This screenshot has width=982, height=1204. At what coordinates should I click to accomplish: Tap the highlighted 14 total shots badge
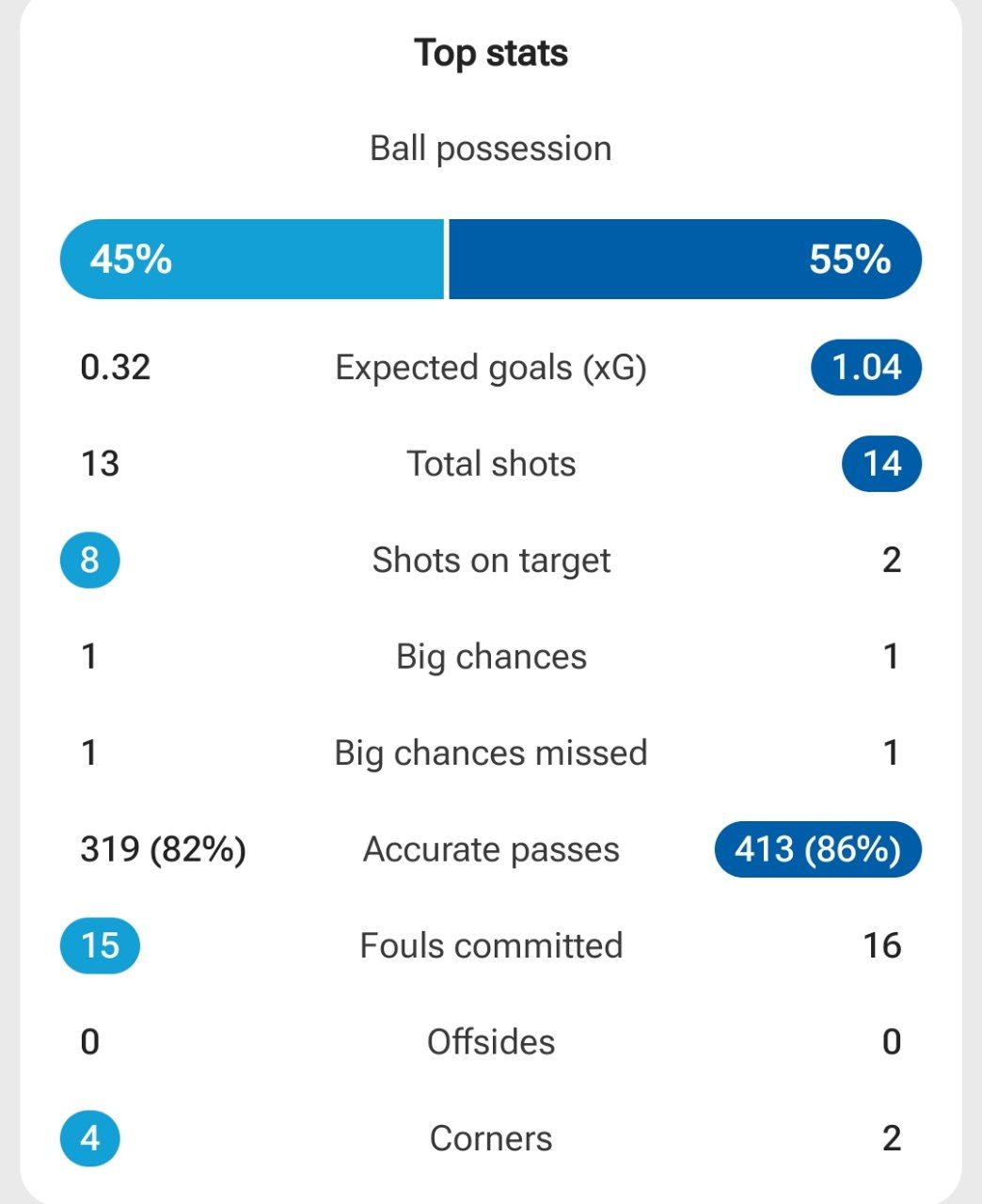click(x=881, y=464)
